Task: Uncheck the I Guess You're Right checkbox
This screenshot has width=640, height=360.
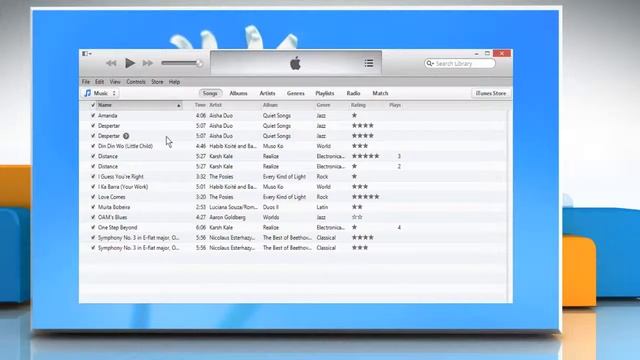Action: 93,177
